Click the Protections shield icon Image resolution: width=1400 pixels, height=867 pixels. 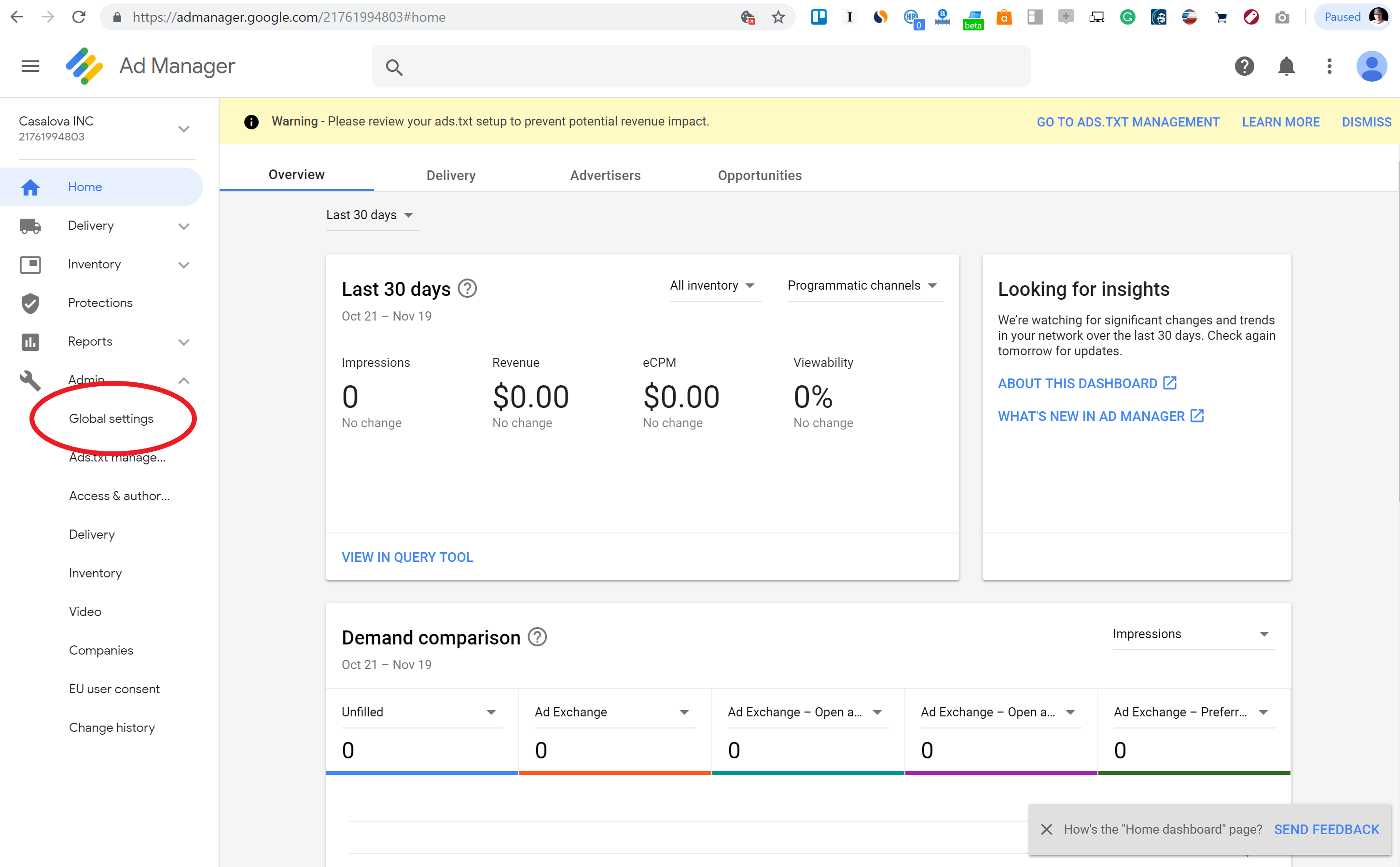coord(30,303)
